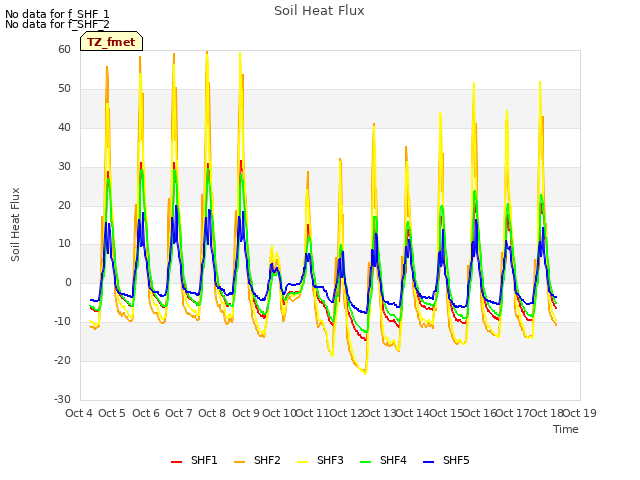Click the -30 y-axis tick label
This screenshot has width=640, height=480.
tap(62, 399)
